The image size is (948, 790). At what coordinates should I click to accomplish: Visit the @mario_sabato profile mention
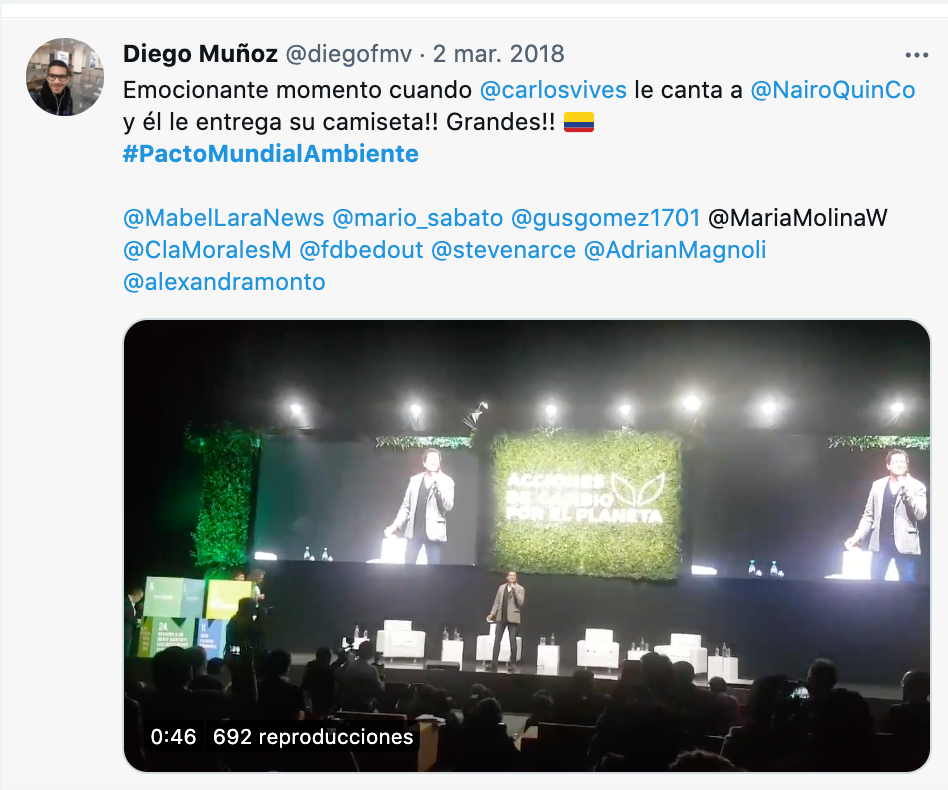click(x=417, y=218)
